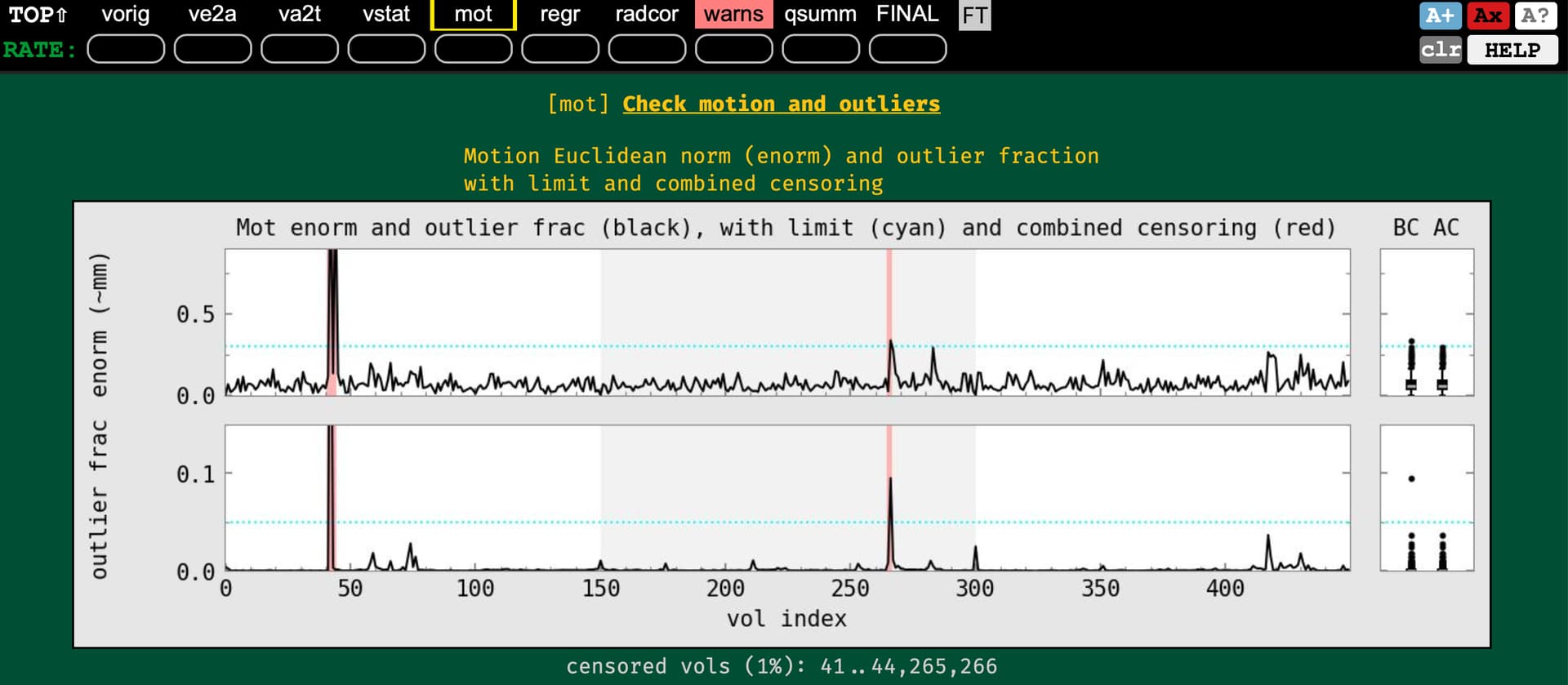Click the rating box under regr
The width and height of the screenshot is (1568, 685).
(560, 49)
